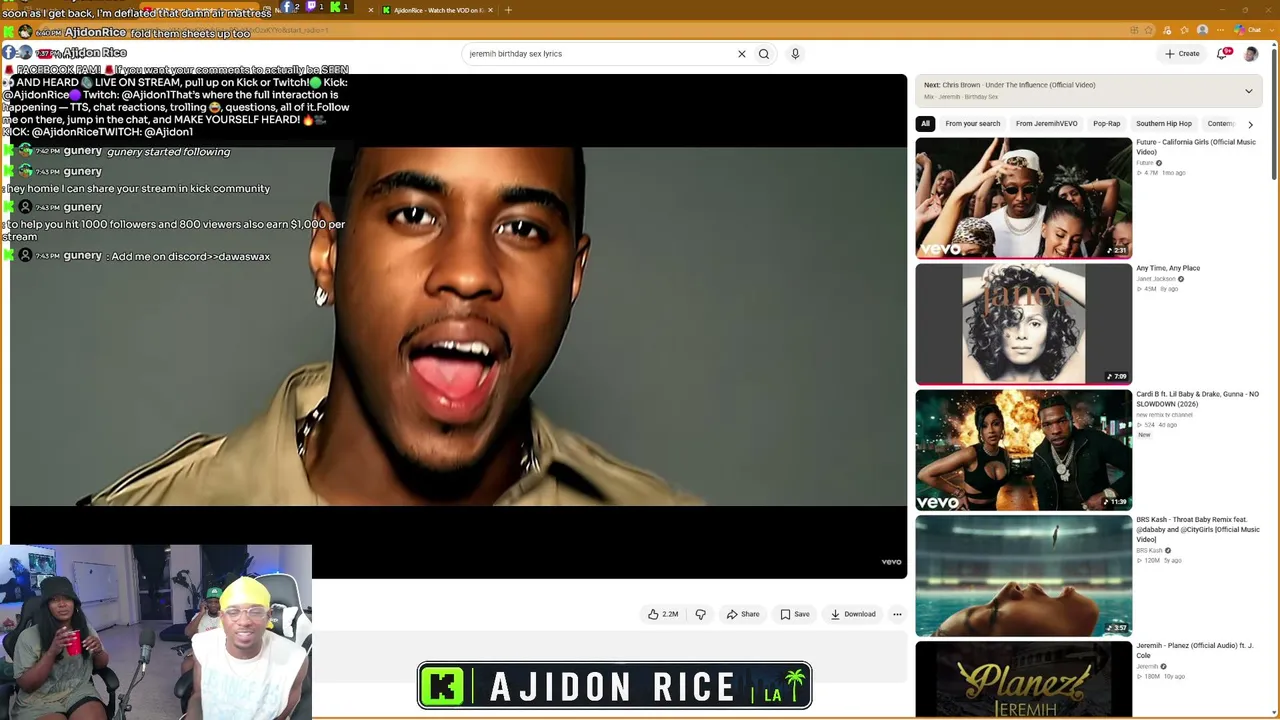Click the Create button

1182,54
